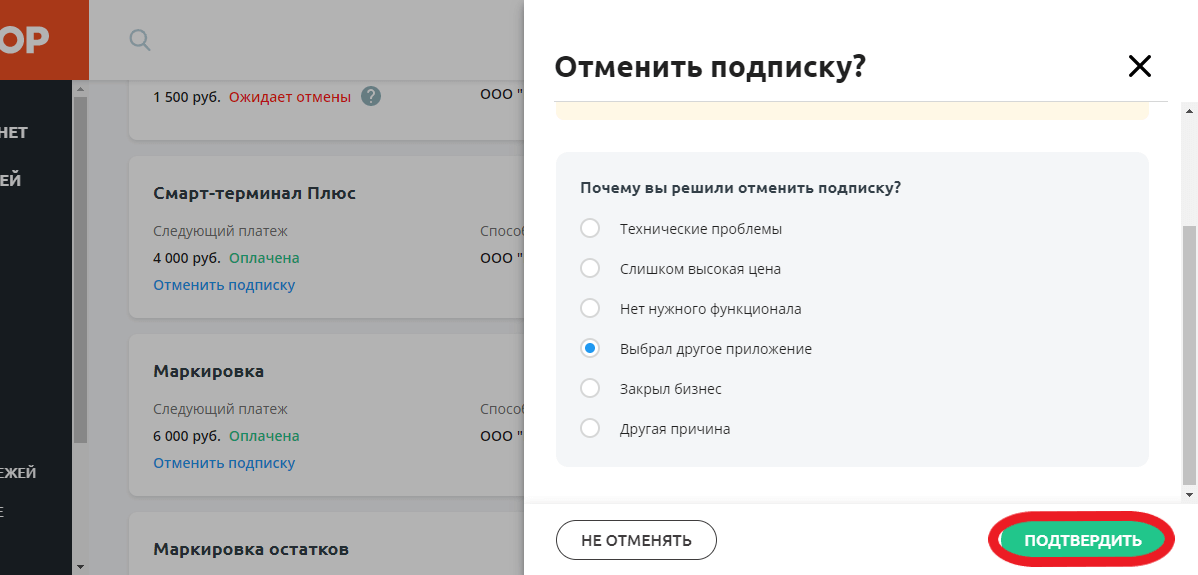This screenshot has height=575, width=1198.
Task: Click the Отменить подписку? dialog title
Action: (x=710, y=67)
